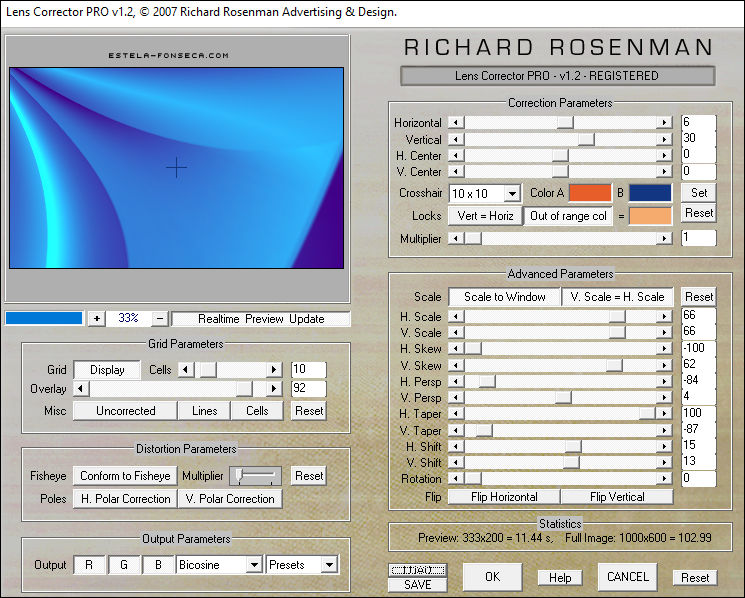Click Flip Horizontal
This screenshot has width=745, height=598.
[504, 497]
